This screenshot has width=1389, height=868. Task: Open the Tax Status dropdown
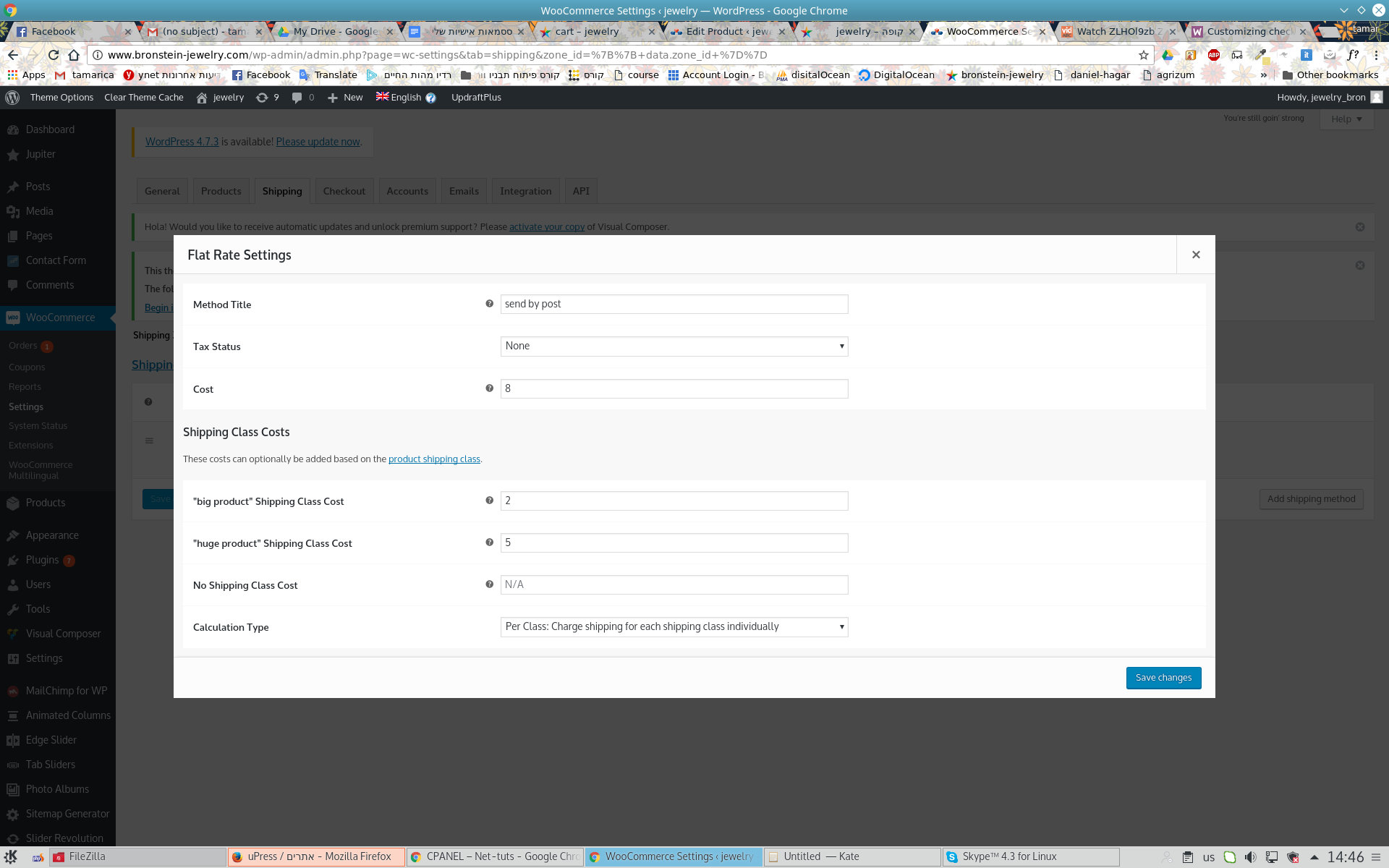point(674,345)
